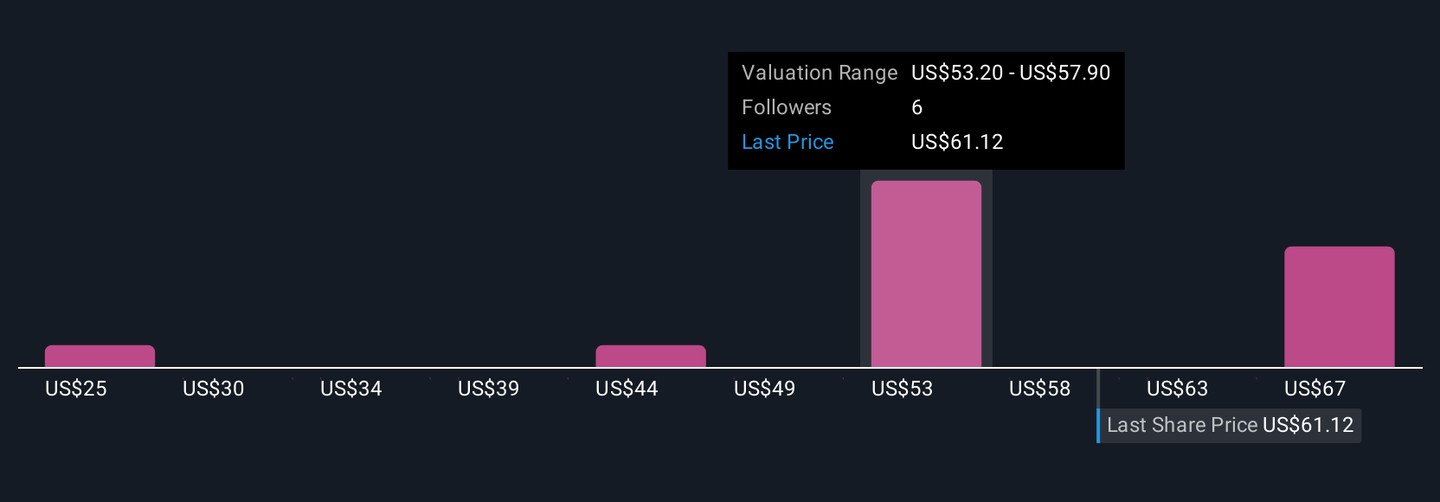1440x502 pixels.
Task: Click the Valuation Range label in tooltip
Action: (x=819, y=73)
